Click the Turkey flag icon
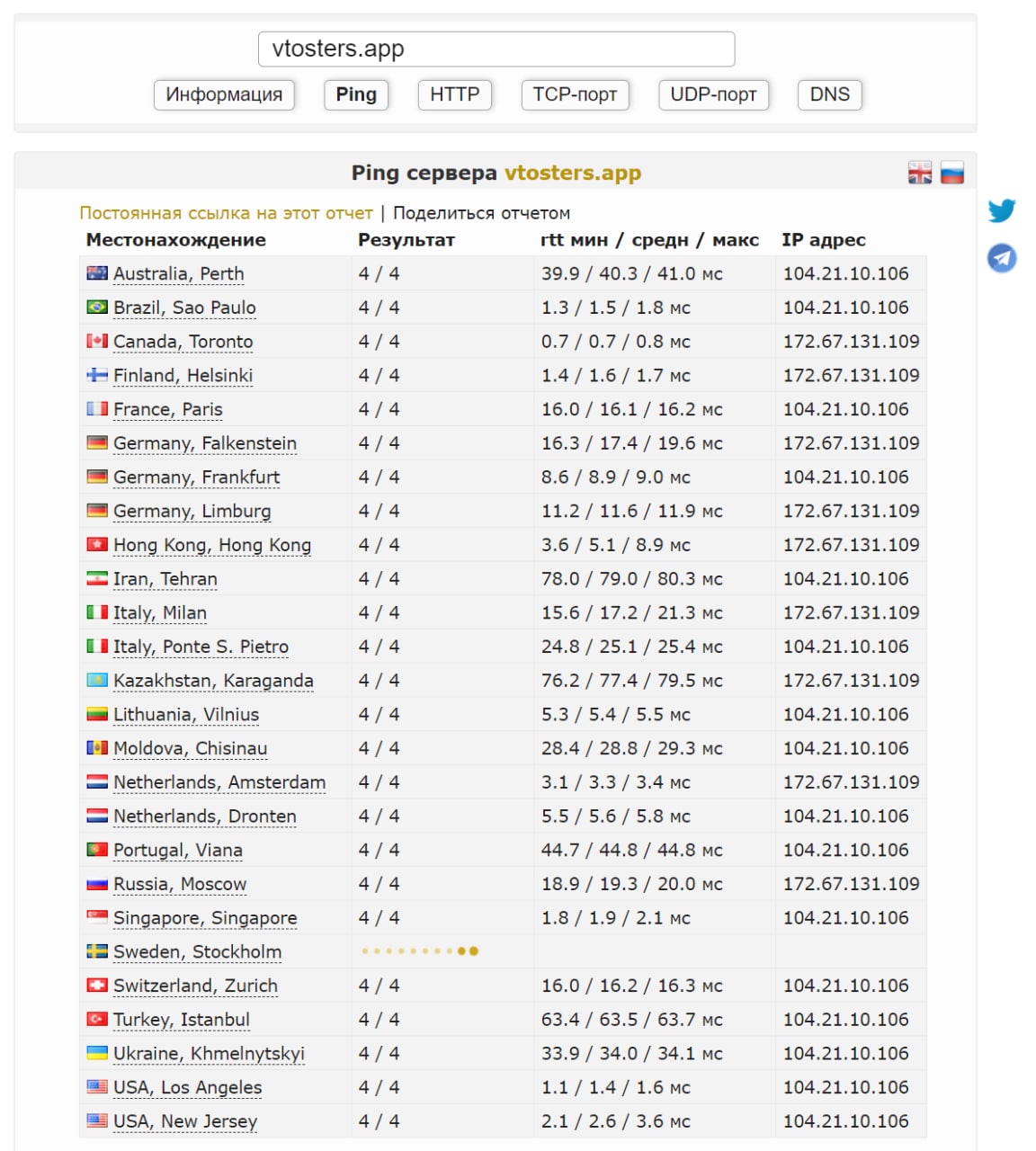 (97, 1020)
